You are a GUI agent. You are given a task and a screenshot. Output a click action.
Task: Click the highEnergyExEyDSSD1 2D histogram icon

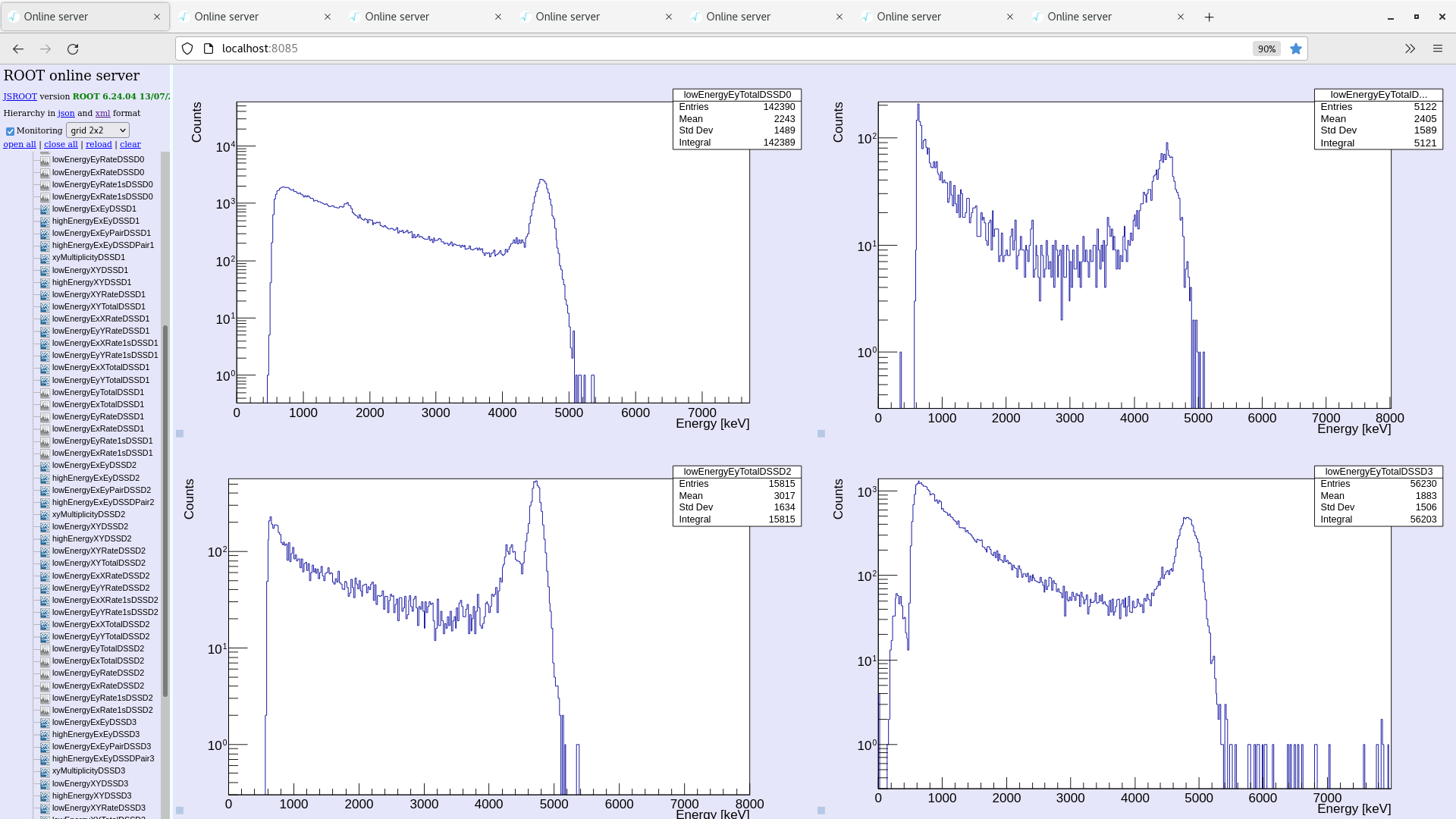click(x=45, y=221)
